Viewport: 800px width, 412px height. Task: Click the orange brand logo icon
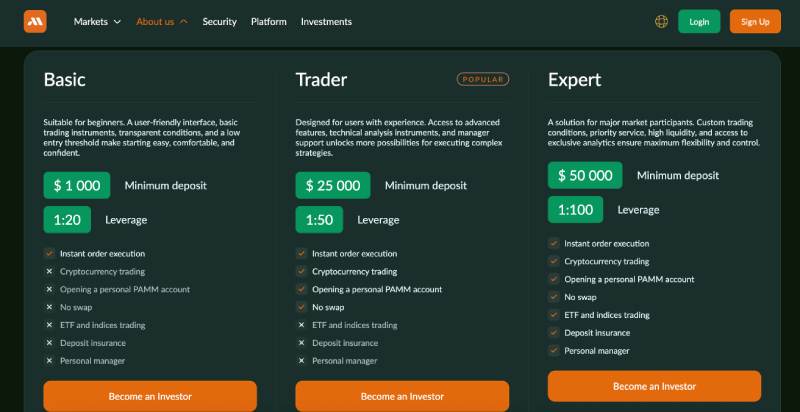35,21
